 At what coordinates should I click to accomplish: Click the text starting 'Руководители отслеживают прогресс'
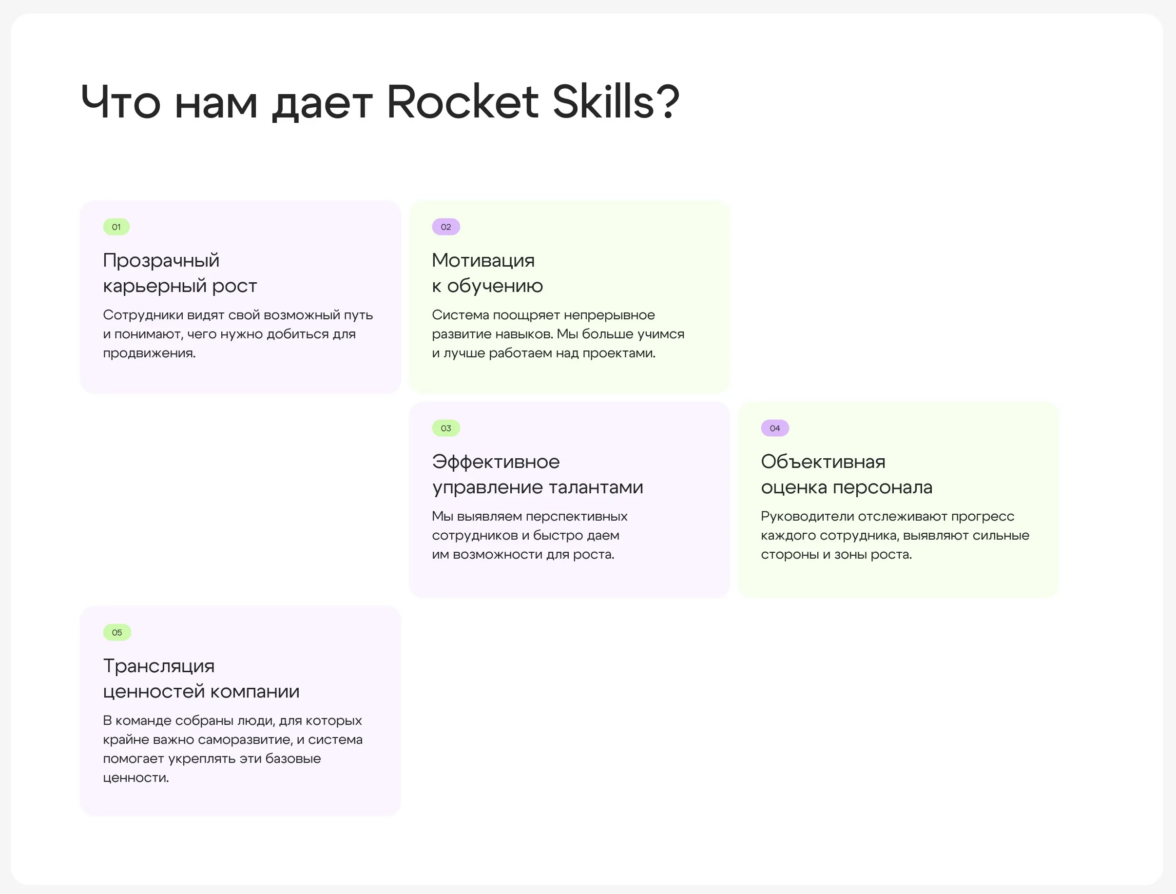895,536
